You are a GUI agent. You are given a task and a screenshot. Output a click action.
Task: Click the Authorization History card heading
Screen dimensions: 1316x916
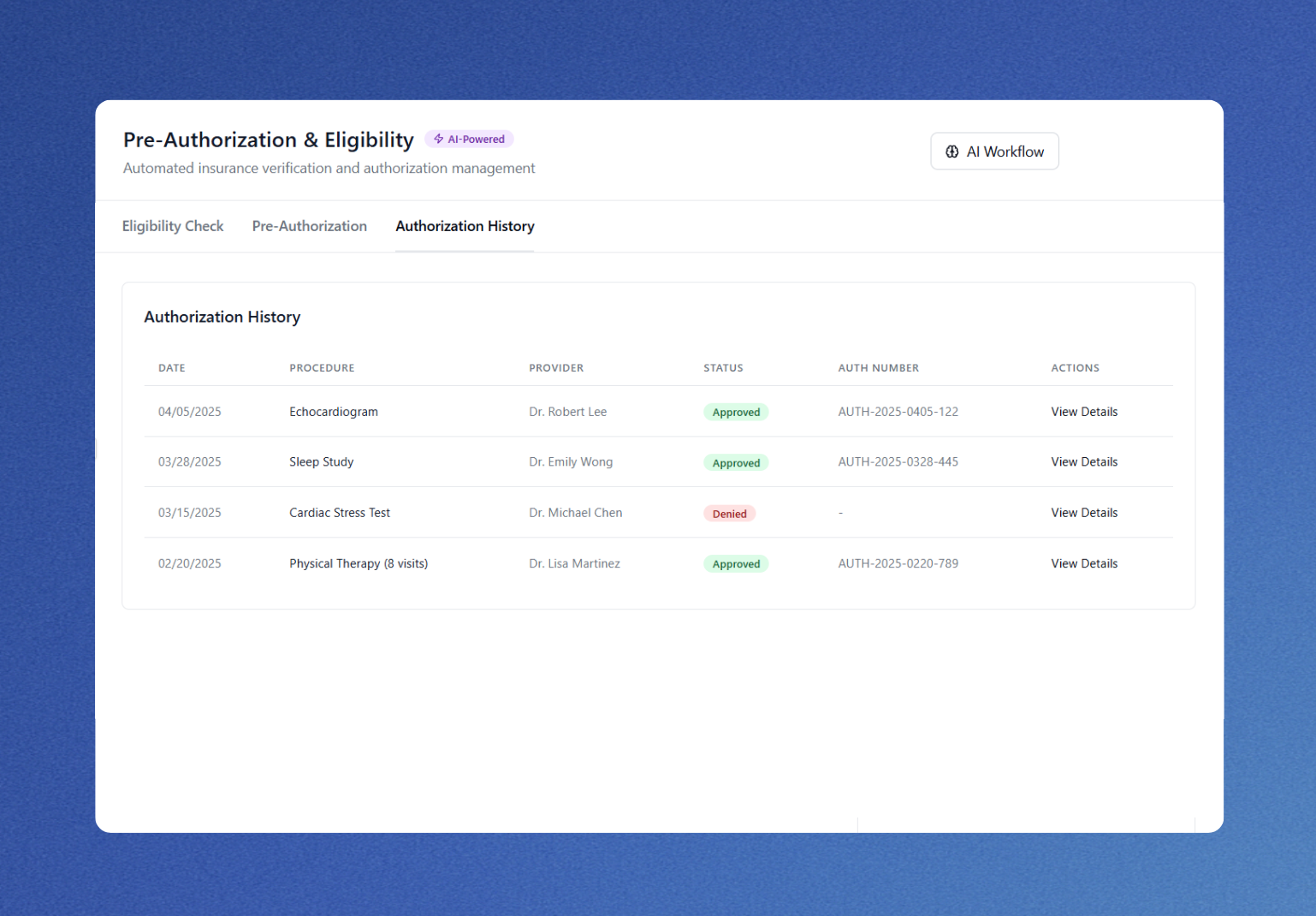[x=222, y=317]
